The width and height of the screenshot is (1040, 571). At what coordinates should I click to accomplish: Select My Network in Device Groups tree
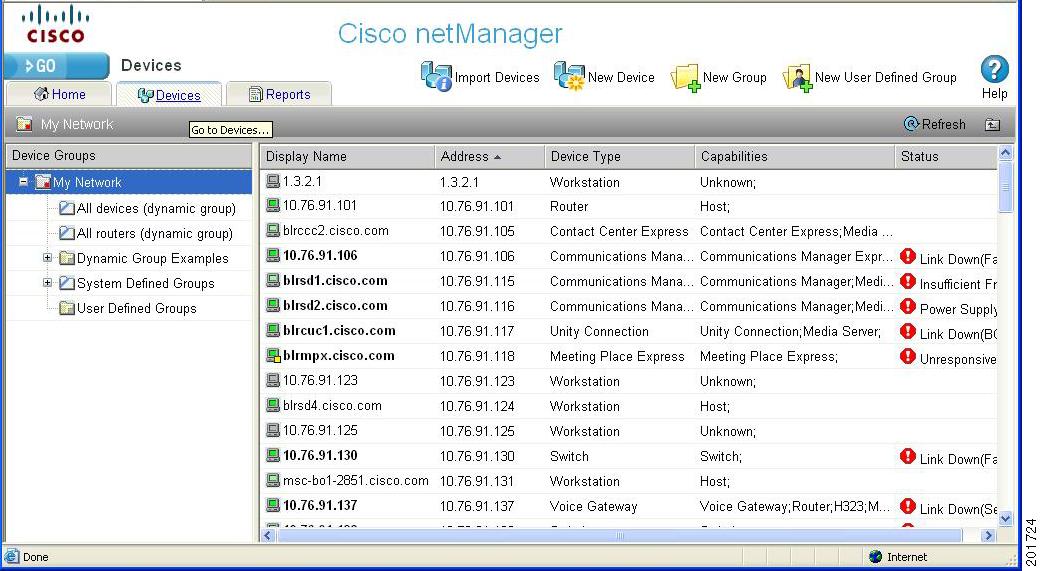87,182
